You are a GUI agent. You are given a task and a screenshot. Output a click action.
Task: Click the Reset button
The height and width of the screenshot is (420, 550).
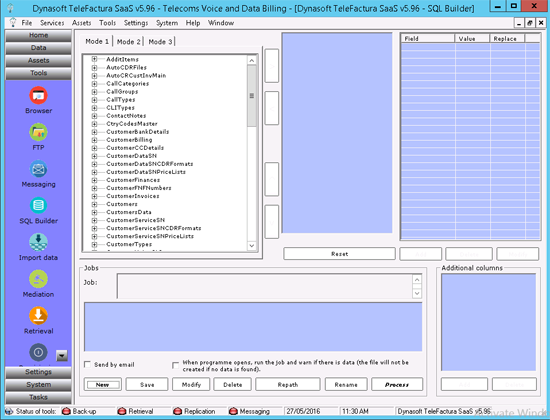point(339,254)
